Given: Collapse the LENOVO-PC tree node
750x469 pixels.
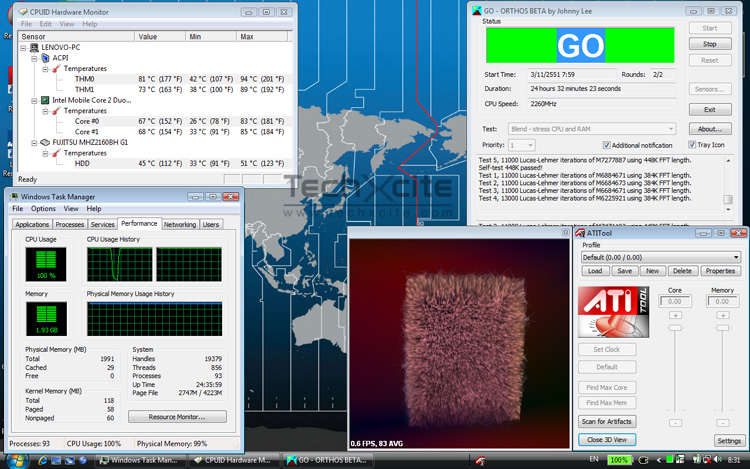Looking at the screenshot, I should [x=23, y=48].
